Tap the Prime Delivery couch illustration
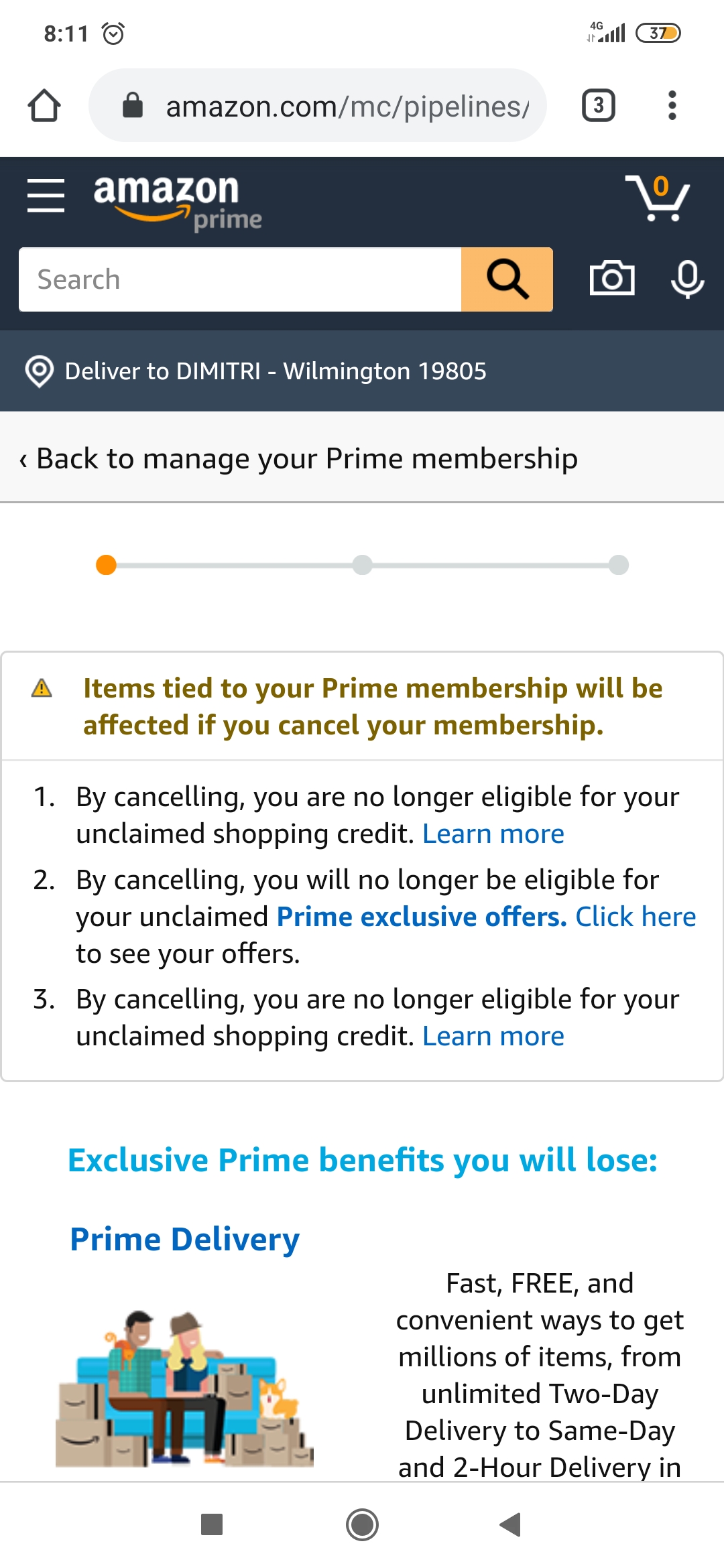This screenshot has height=1568, width=724. (184, 1387)
